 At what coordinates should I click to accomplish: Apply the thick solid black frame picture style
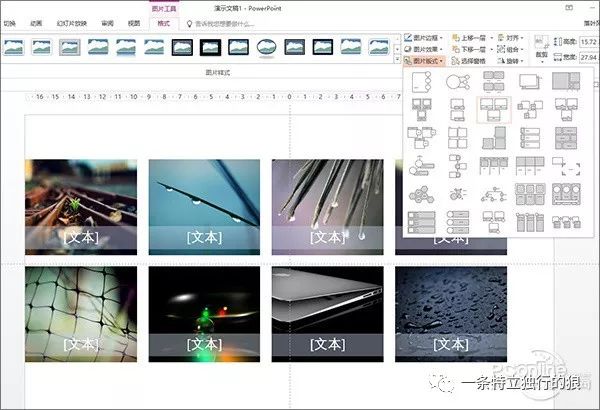(x=210, y=47)
